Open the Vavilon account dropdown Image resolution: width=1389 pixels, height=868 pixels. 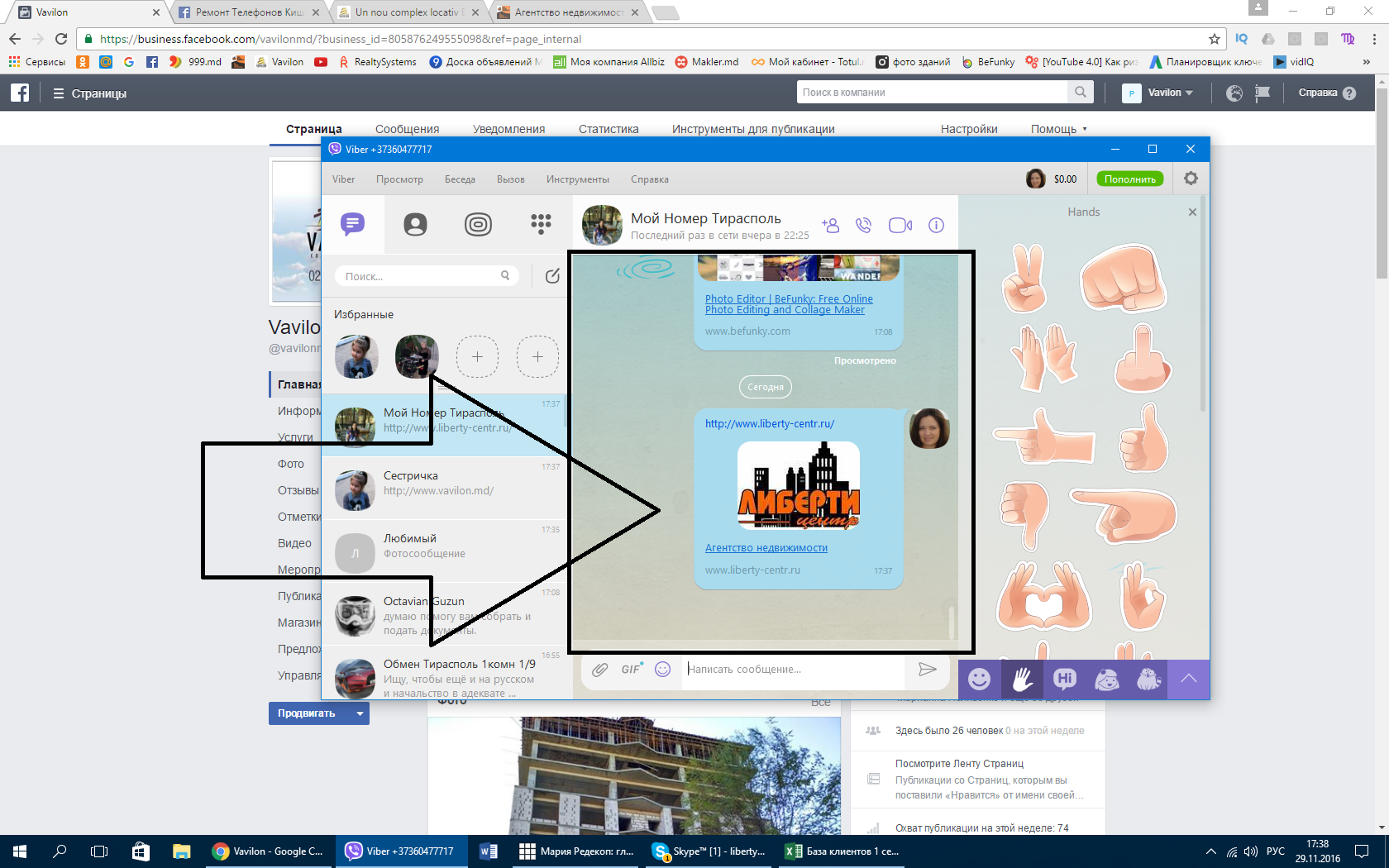tap(1157, 93)
